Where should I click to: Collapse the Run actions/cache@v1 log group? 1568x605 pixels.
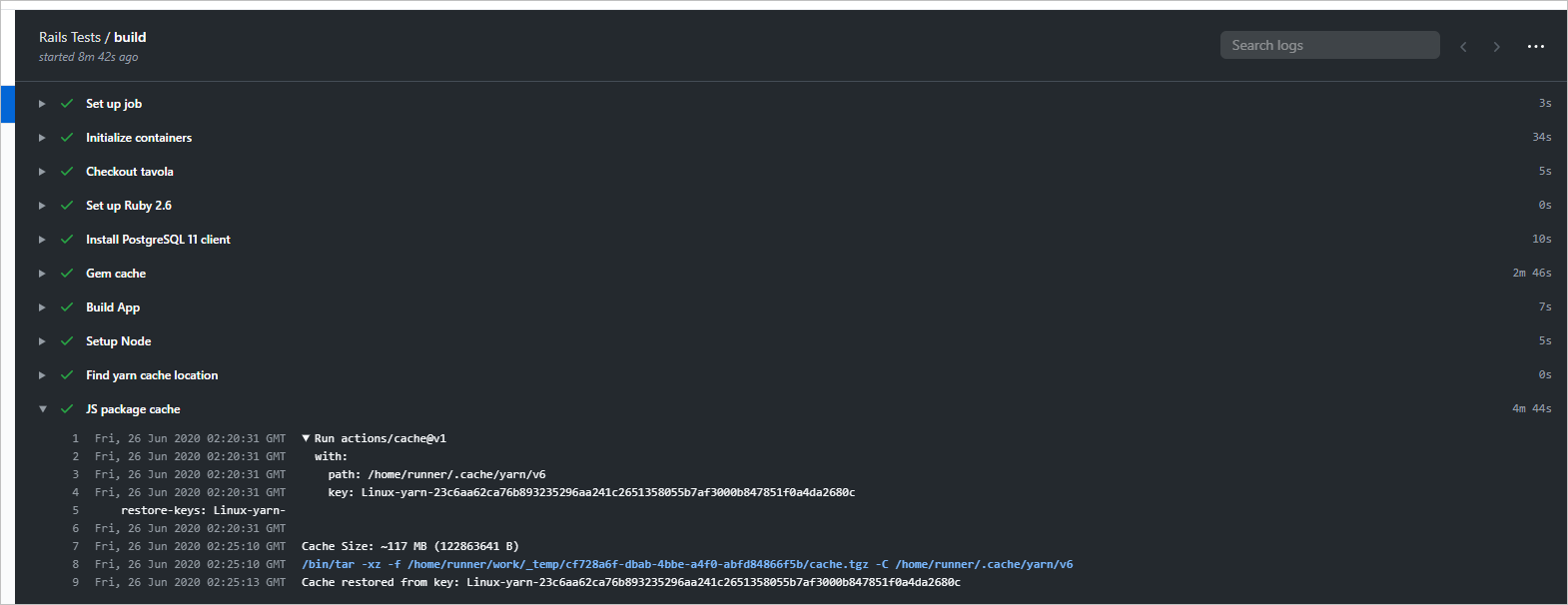(x=306, y=438)
